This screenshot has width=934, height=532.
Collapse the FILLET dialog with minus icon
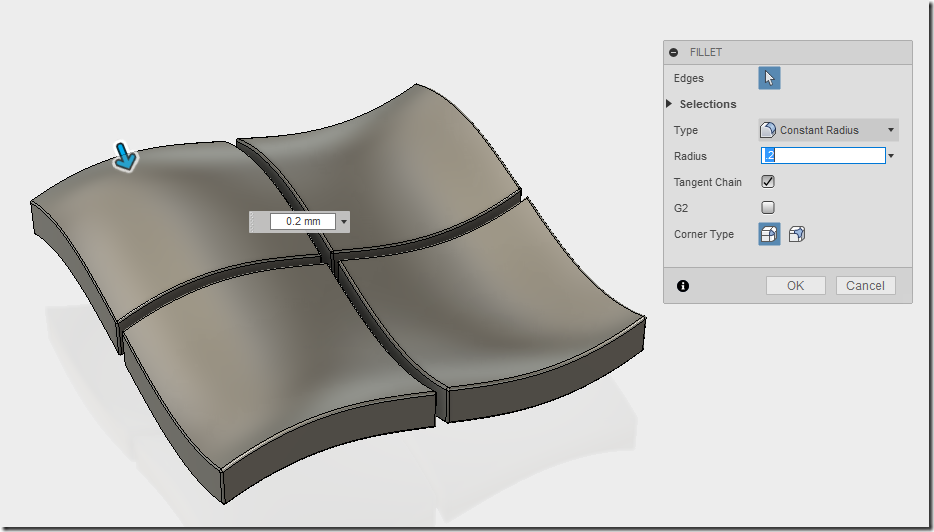coord(674,52)
